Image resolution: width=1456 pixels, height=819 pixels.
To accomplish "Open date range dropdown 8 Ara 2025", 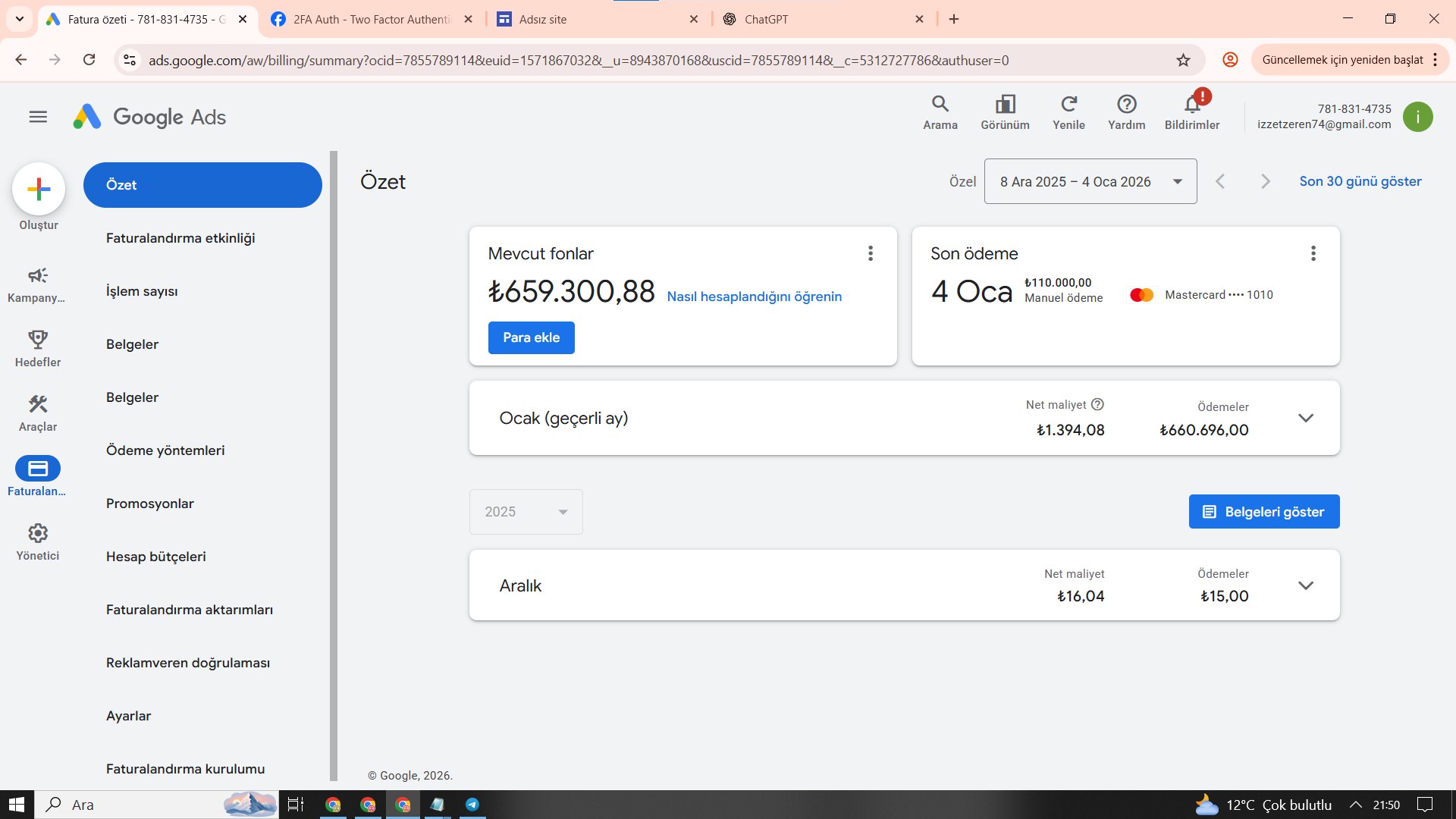I will [1090, 181].
